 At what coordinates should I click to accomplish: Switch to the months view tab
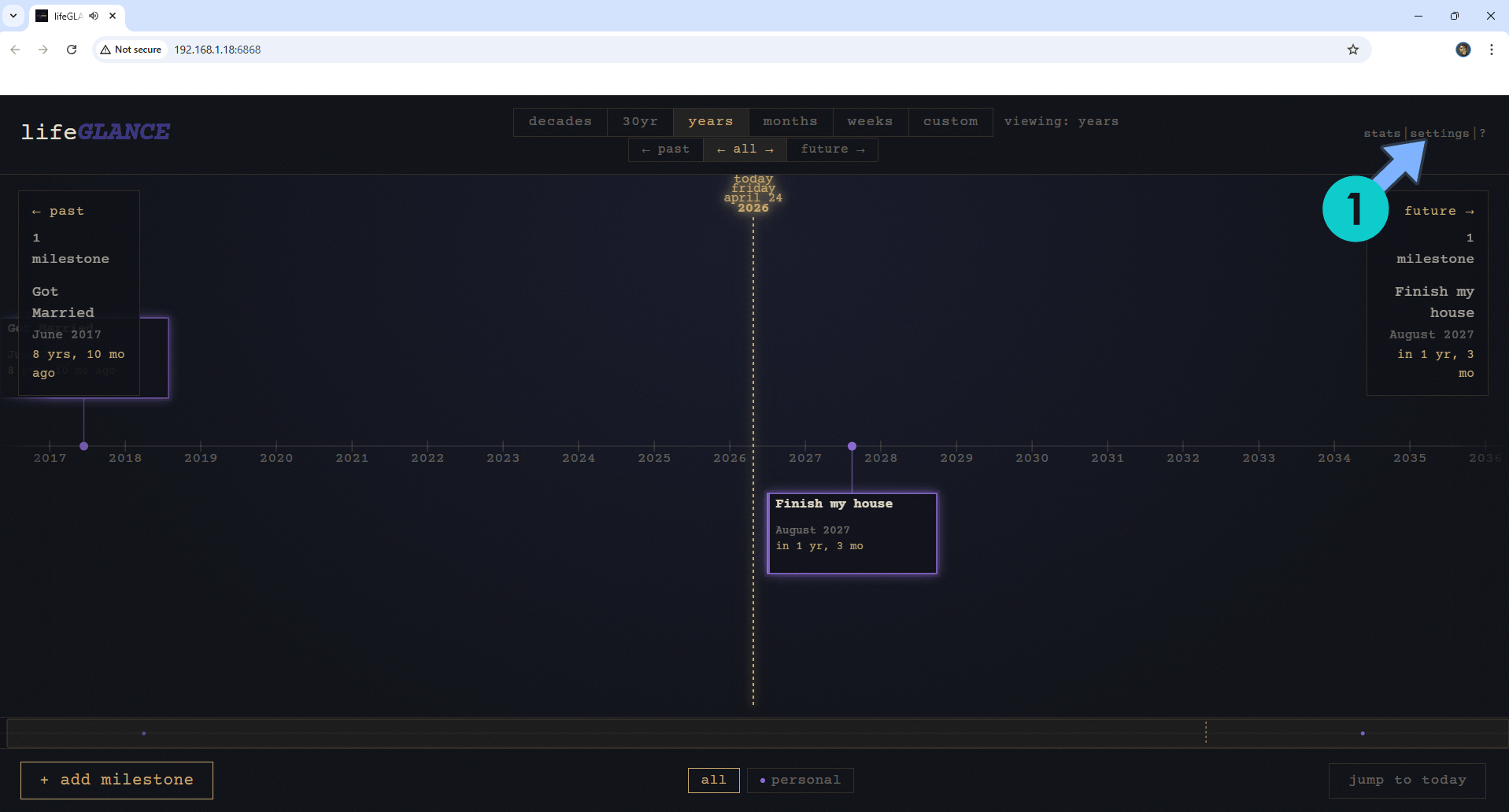tap(790, 122)
